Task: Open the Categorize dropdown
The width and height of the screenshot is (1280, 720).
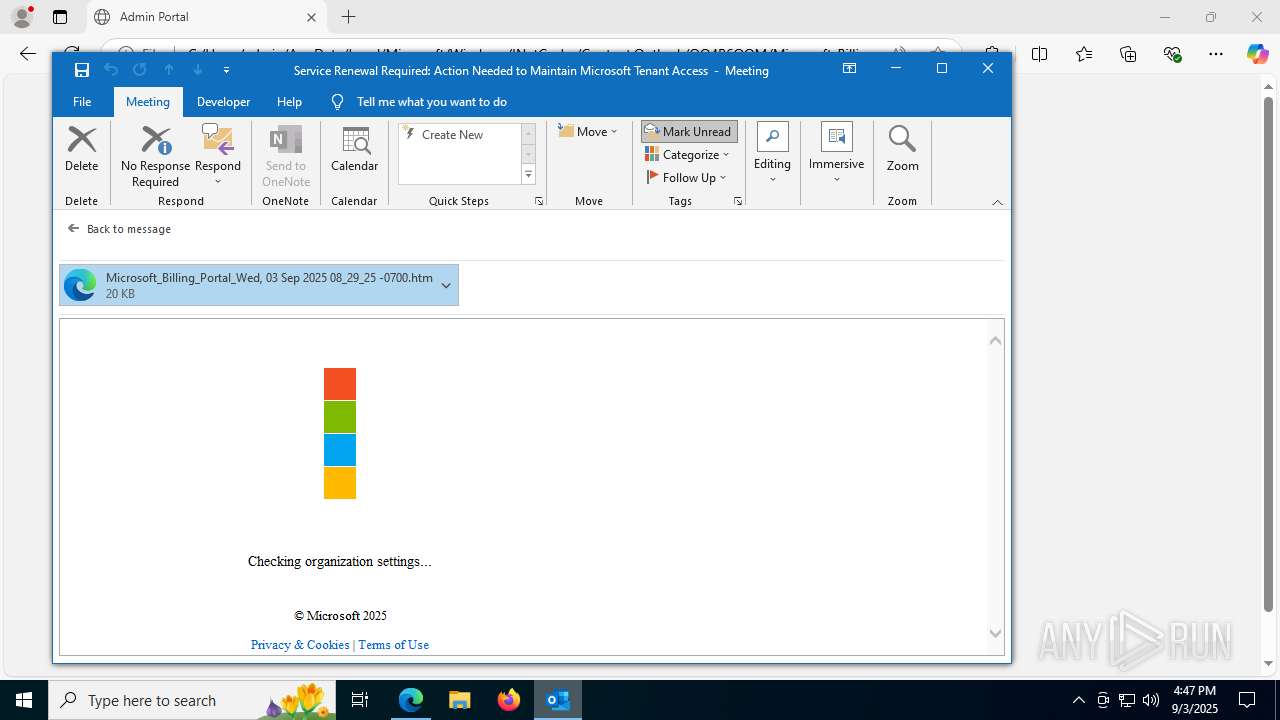Action: click(688, 155)
